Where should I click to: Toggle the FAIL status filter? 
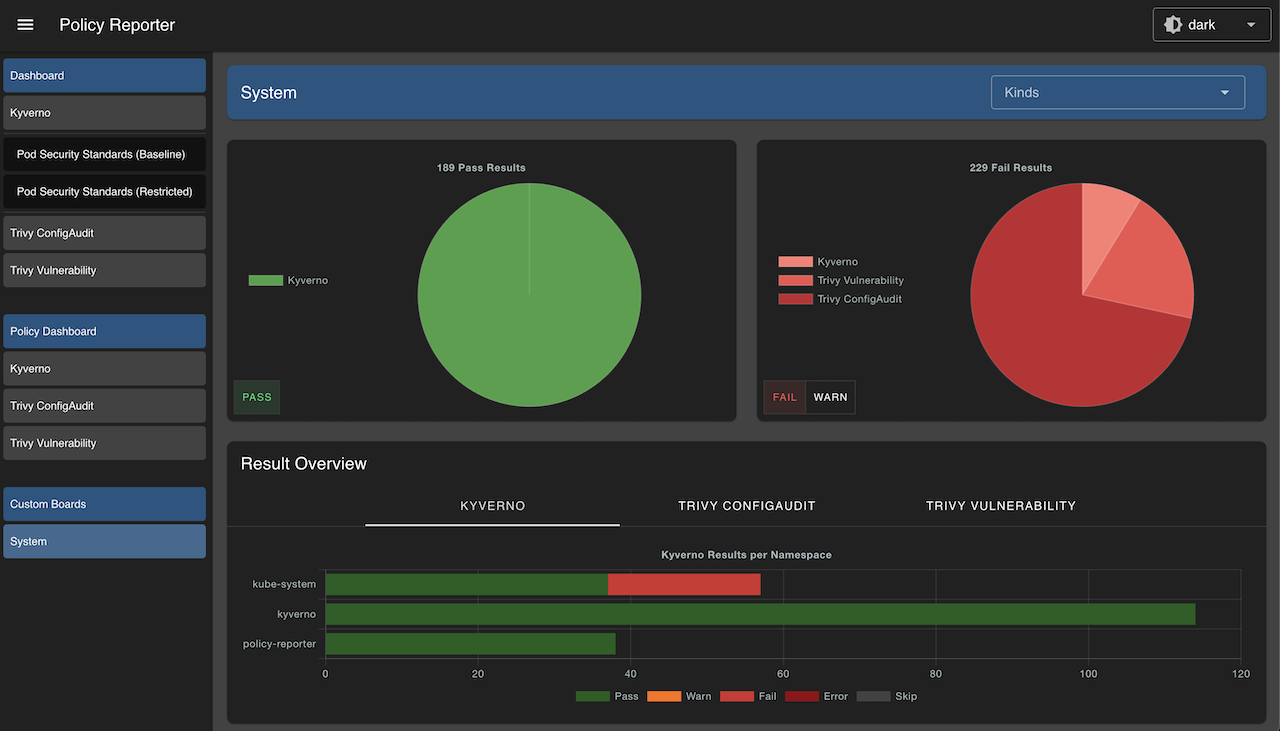click(x=785, y=397)
